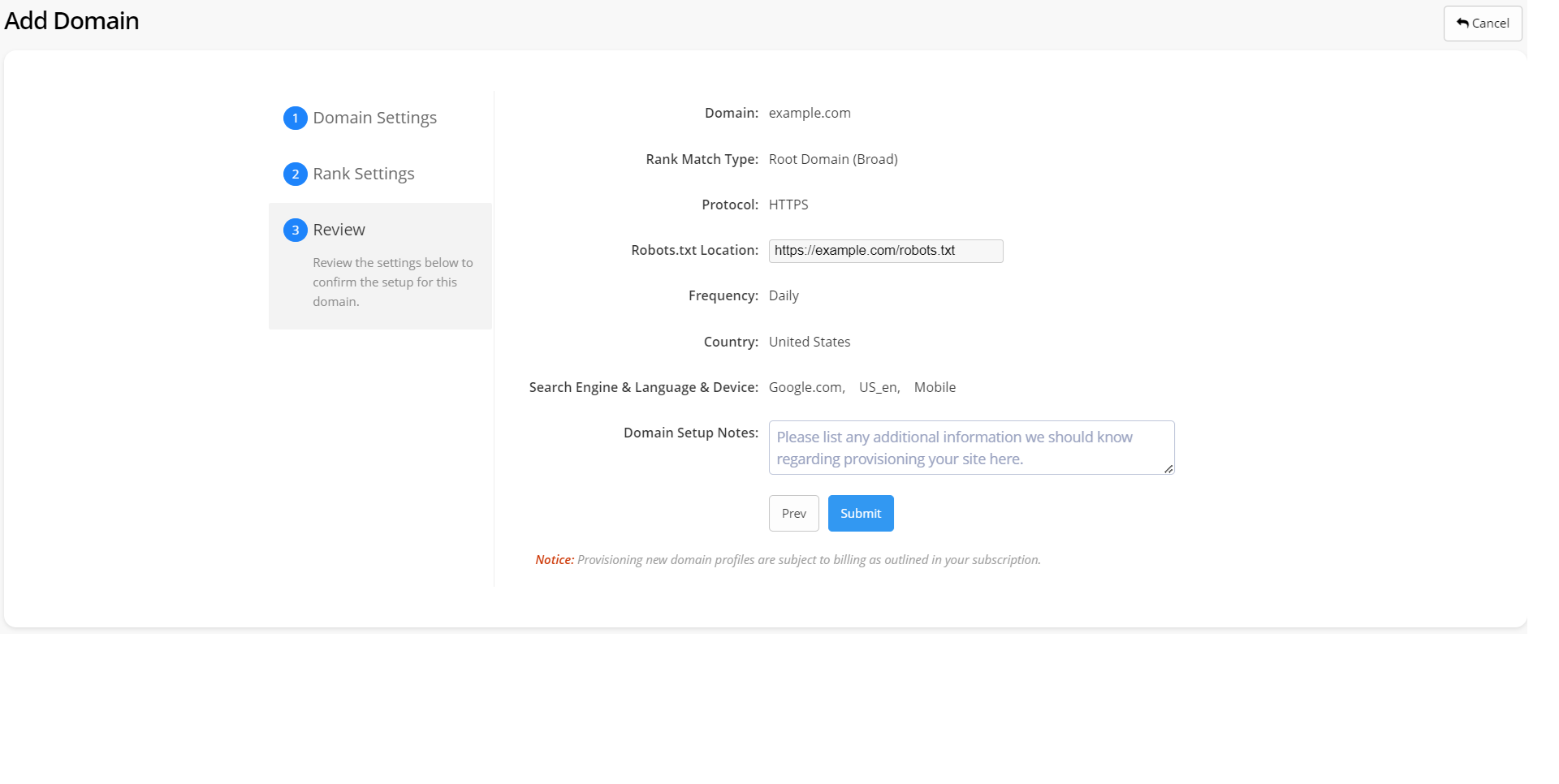Click the reply arrow icon on Cancel
Viewport: 1559px width, 784px height.
point(1462,23)
